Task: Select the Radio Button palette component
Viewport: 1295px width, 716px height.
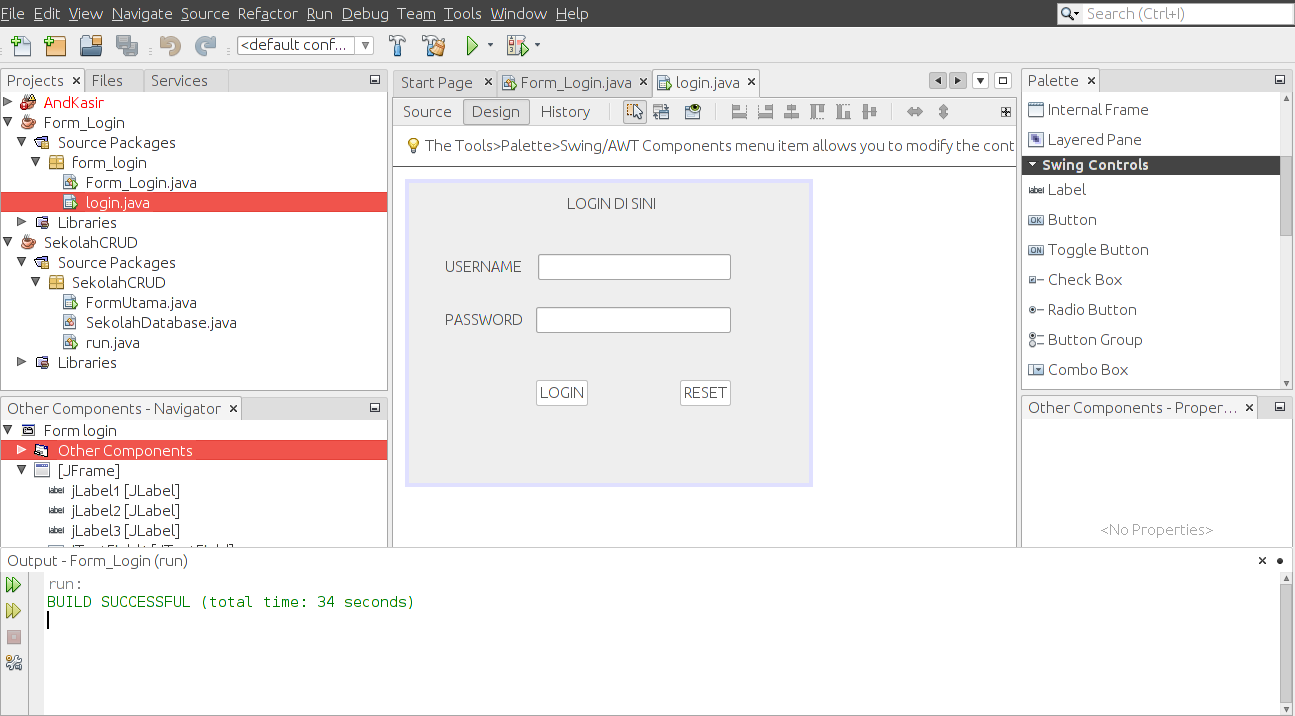Action: [x=1089, y=309]
